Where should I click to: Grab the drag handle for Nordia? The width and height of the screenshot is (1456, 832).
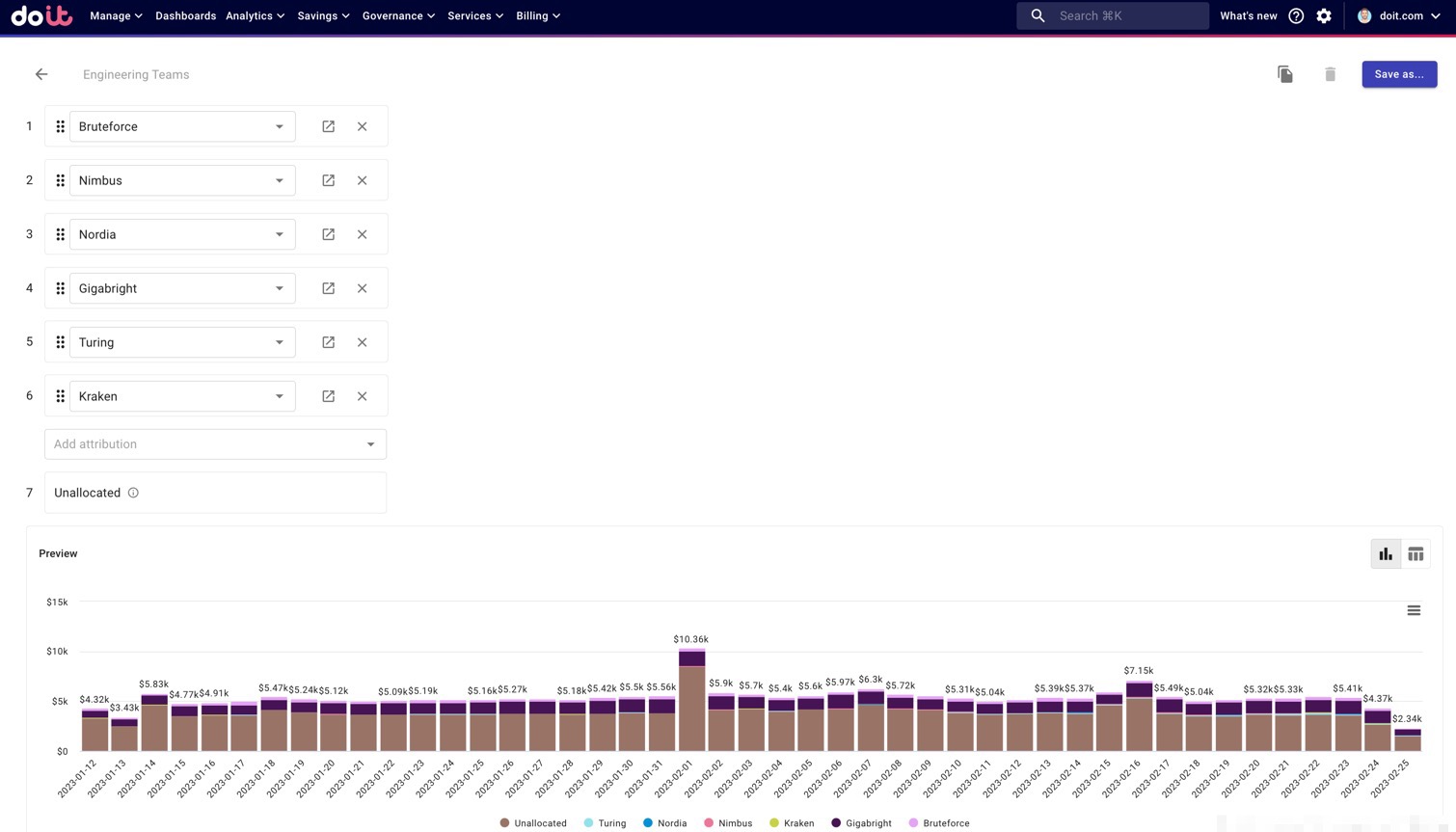click(60, 234)
